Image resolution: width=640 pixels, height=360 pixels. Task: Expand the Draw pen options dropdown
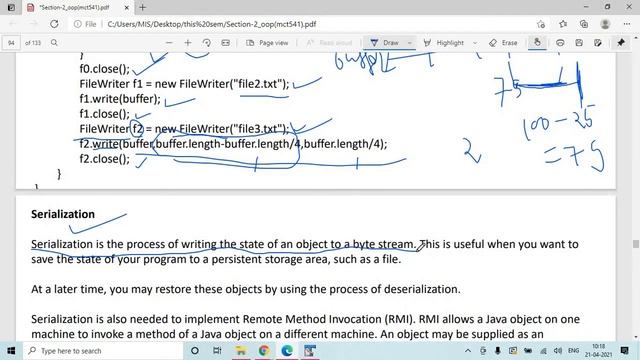click(x=409, y=42)
